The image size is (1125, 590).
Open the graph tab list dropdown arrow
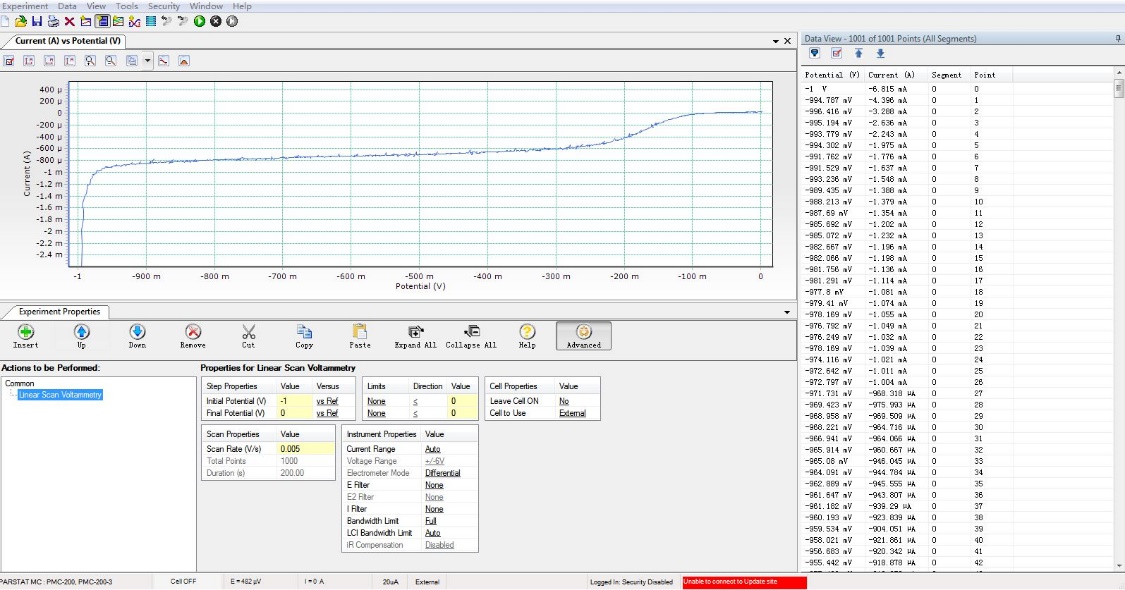[775, 41]
